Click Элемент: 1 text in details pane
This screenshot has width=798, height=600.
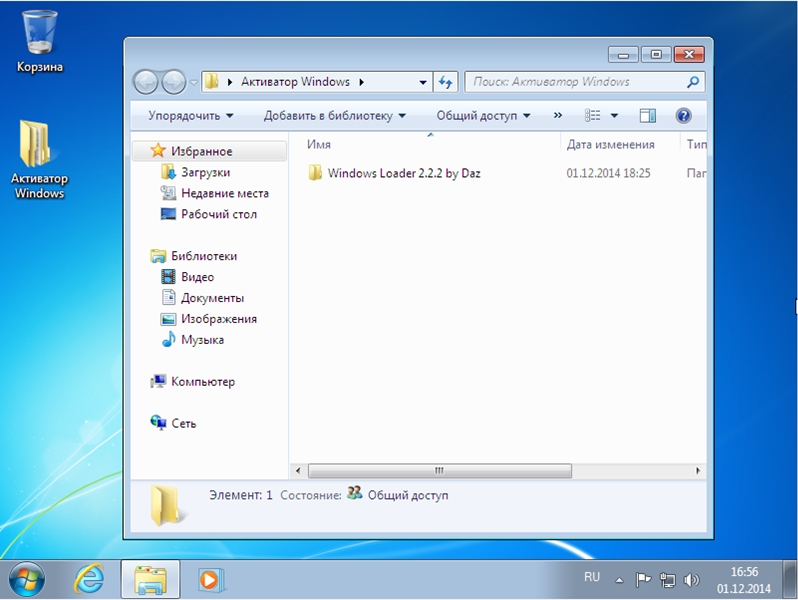point(241,495)
